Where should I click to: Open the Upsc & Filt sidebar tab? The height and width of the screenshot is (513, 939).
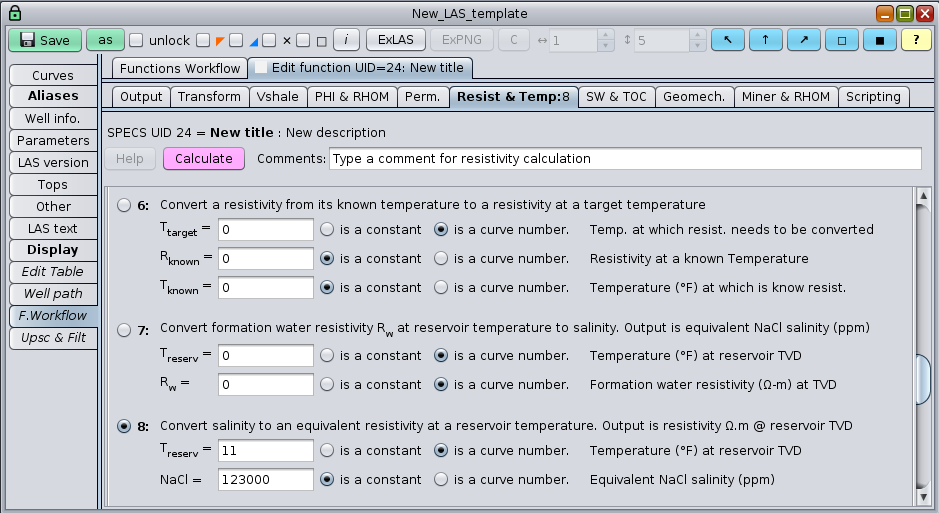coord(53,338)
